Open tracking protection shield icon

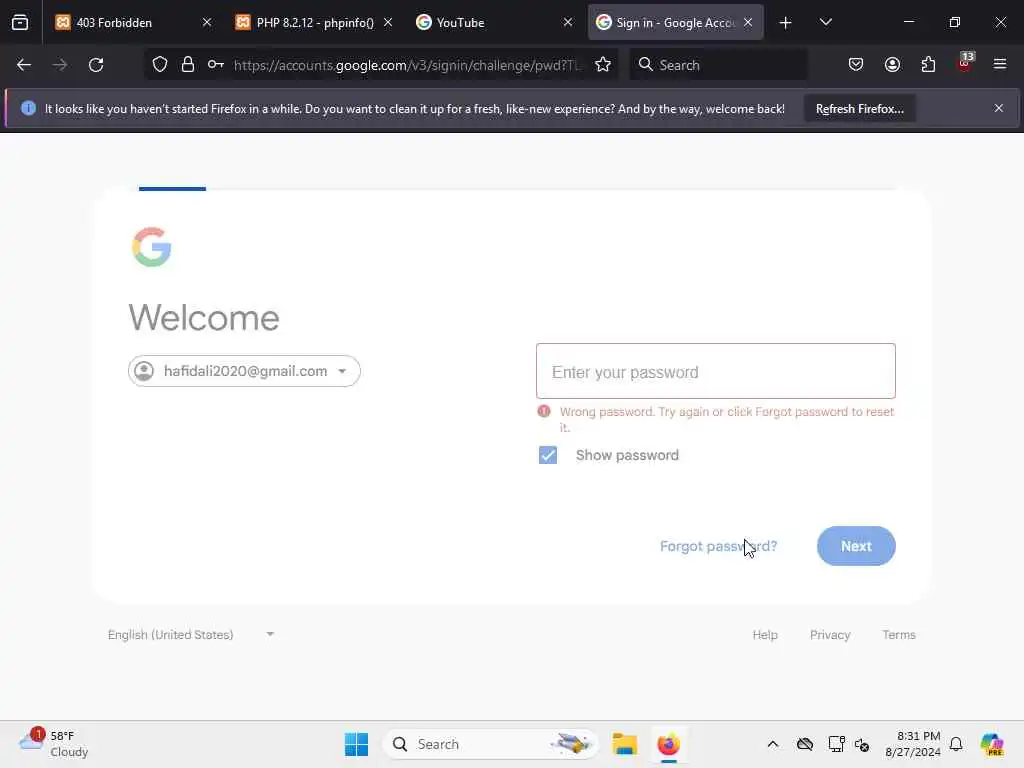[160, 65]
